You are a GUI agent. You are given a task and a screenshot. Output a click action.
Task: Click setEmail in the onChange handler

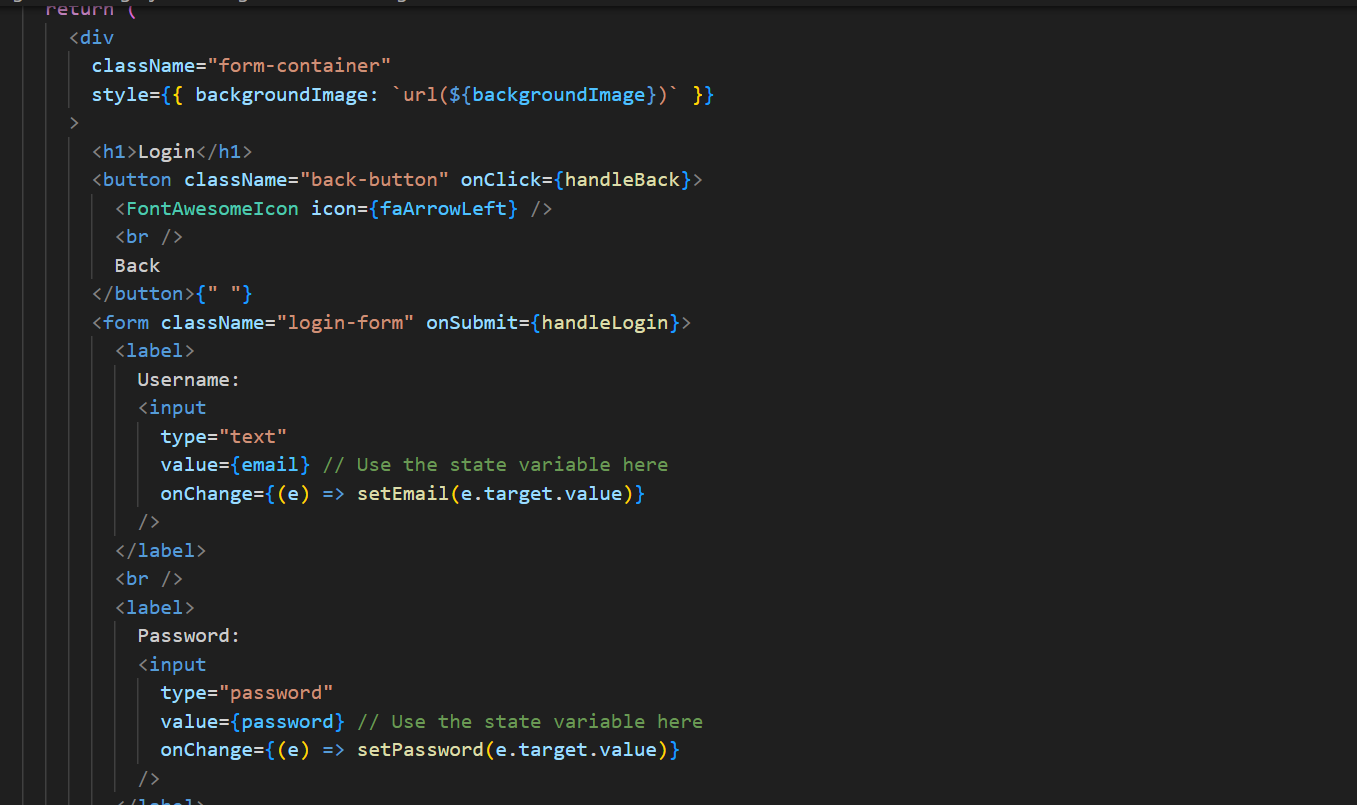(403, 493)
